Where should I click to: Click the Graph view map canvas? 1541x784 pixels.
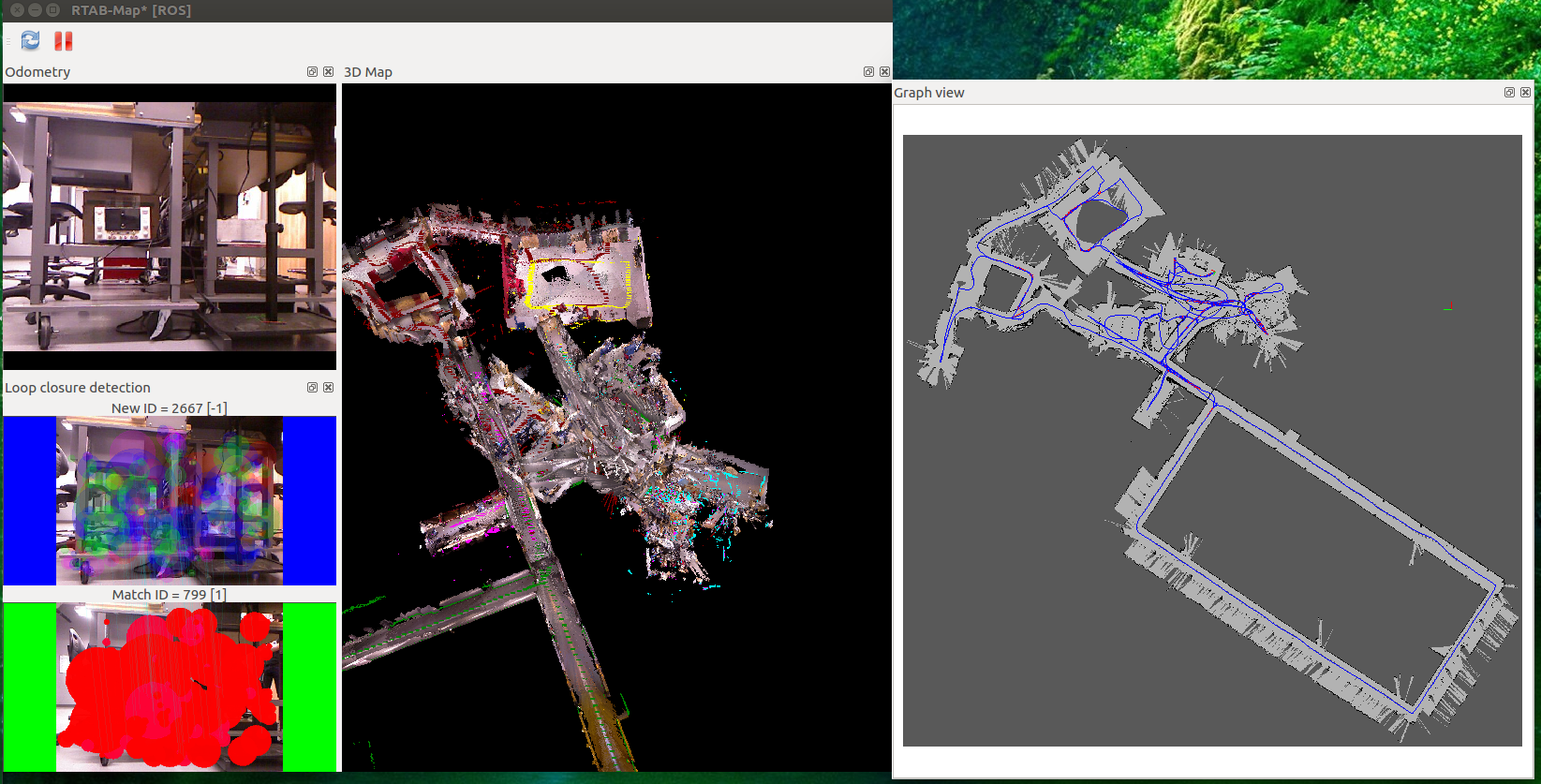click(x=1211, y=440)
